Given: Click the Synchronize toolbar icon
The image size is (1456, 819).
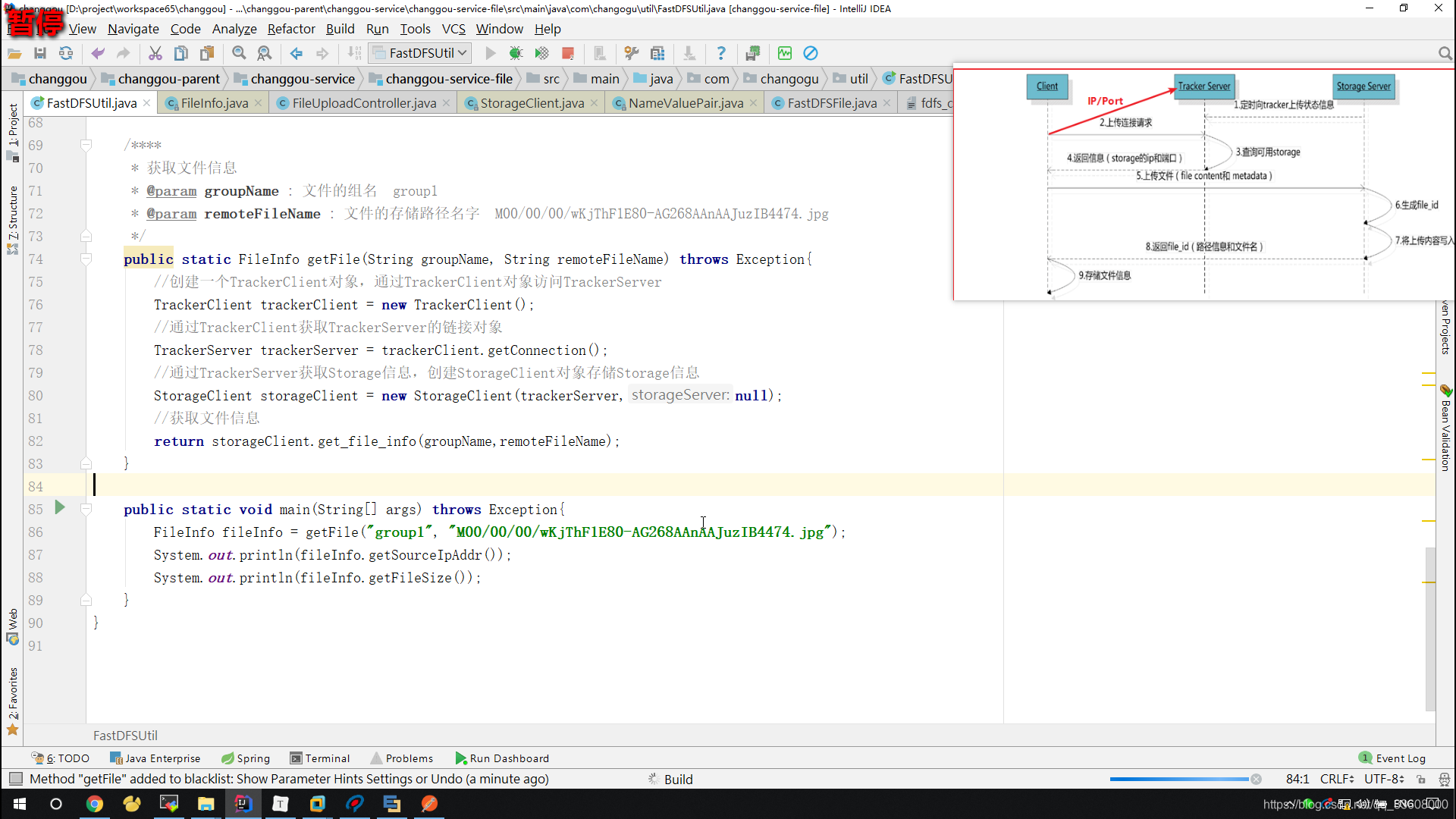Looking at the screenshot, I should [x=66, y=53].
